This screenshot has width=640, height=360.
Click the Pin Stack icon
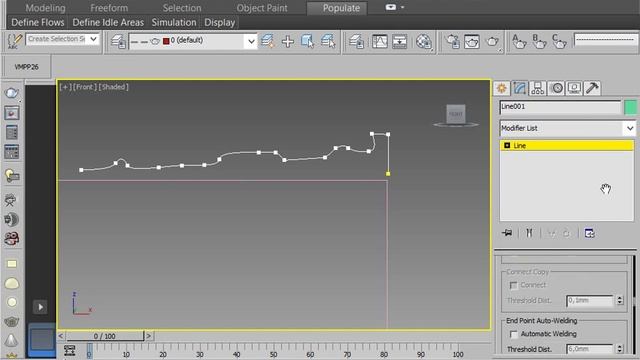tap(507, 233)
